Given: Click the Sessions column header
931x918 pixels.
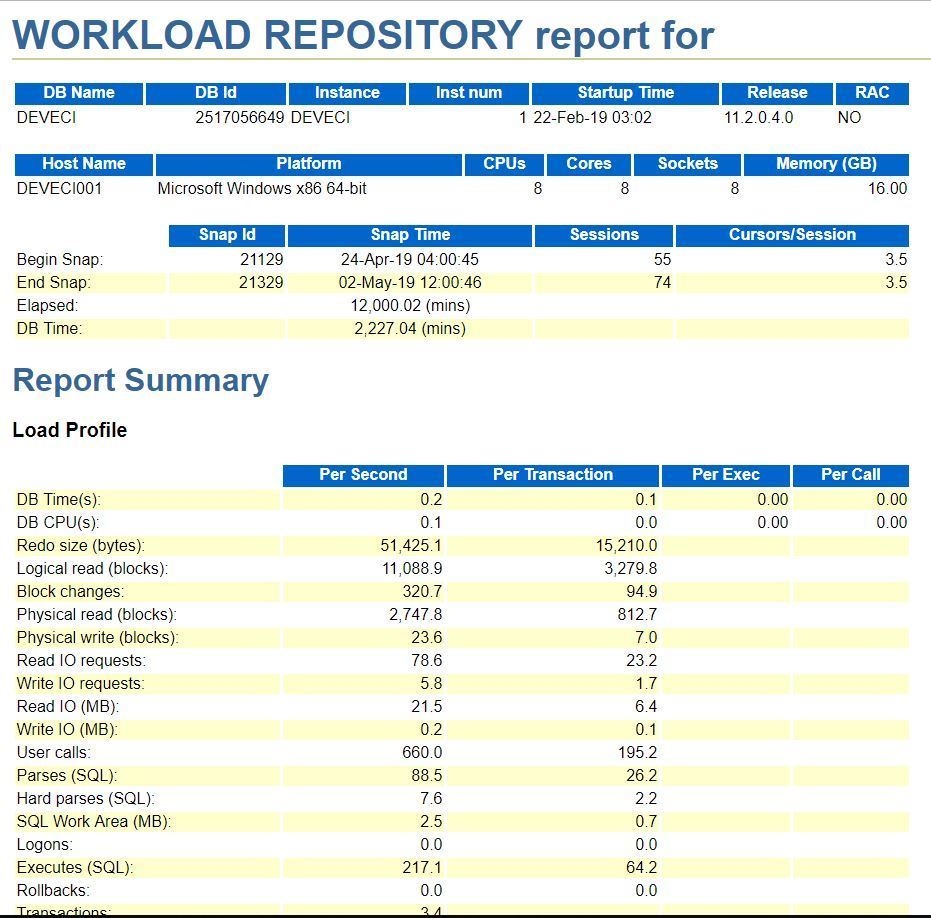Looking at the screenshot, I should 604,235.
